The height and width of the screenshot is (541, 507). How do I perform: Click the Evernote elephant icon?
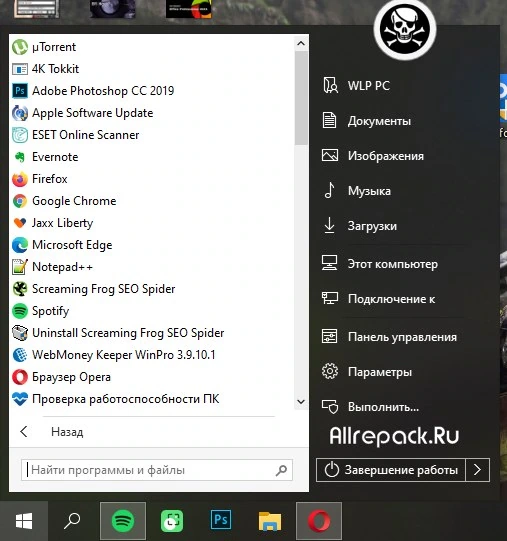[20, 157]
